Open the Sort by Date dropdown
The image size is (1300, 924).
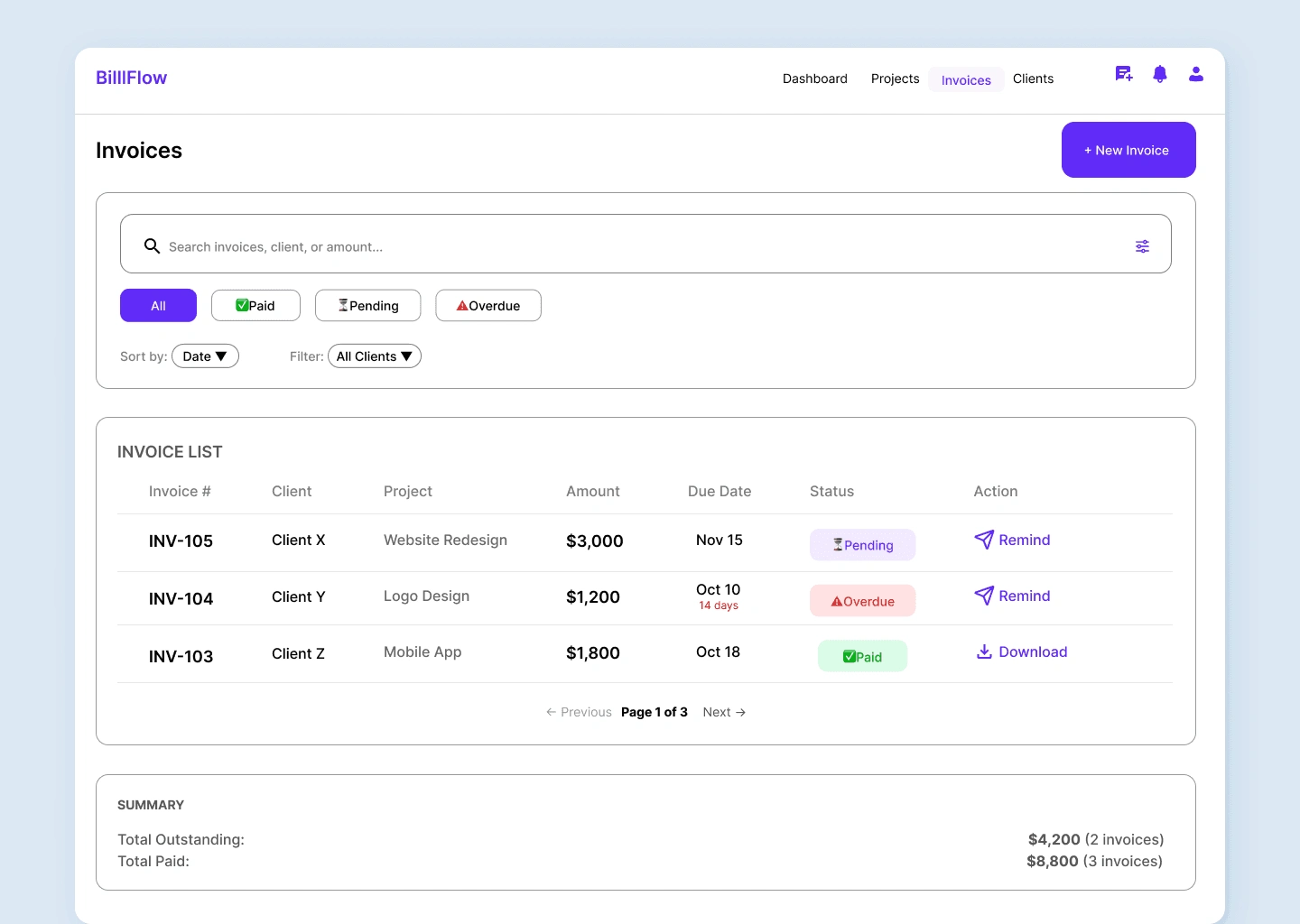coord(205,356)
